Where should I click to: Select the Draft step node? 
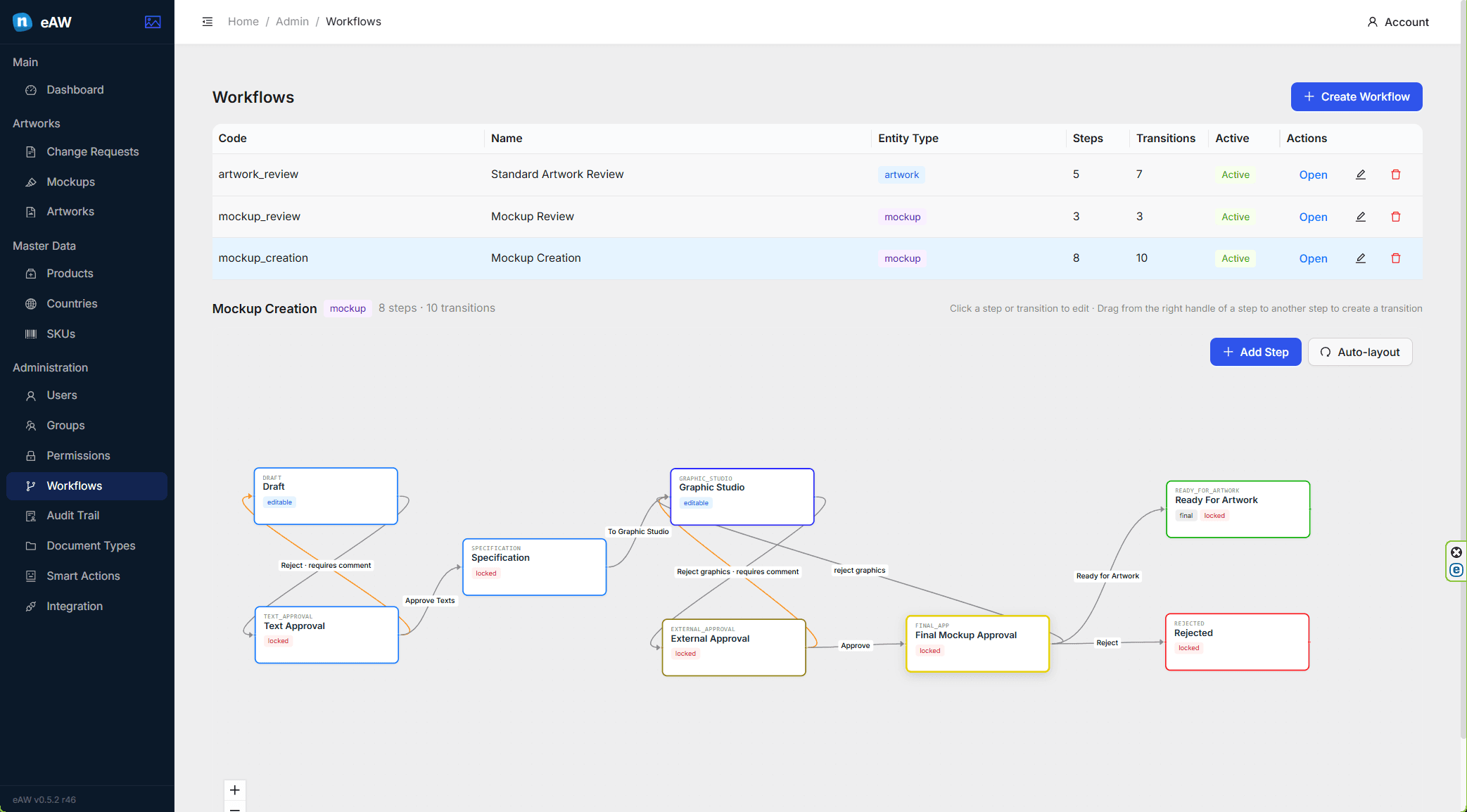(326, 496)
